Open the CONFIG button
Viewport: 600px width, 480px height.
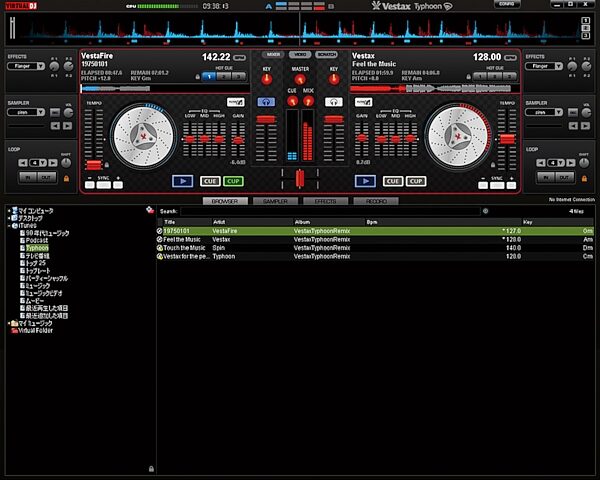(507, 5)
